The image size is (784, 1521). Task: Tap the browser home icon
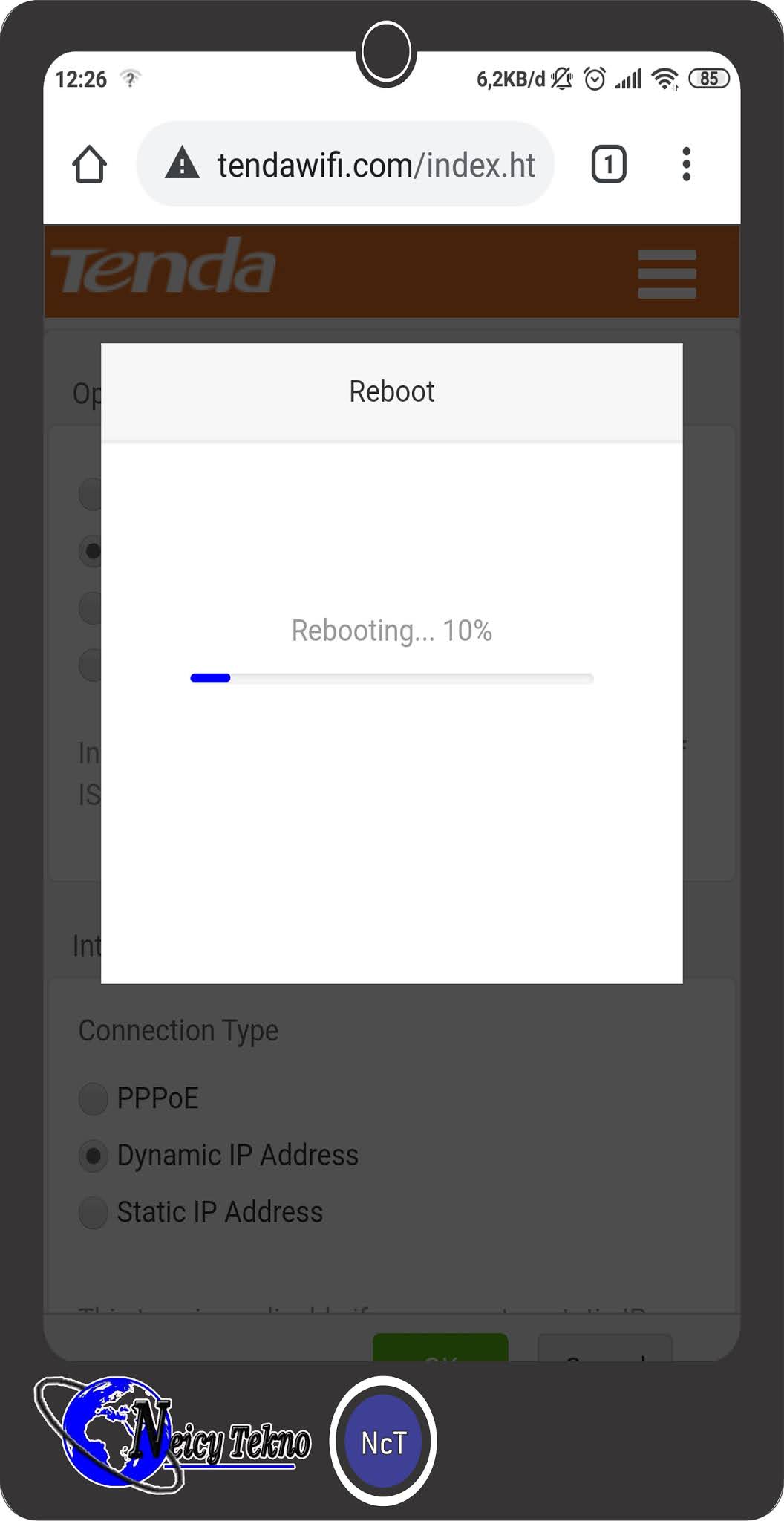89,164
